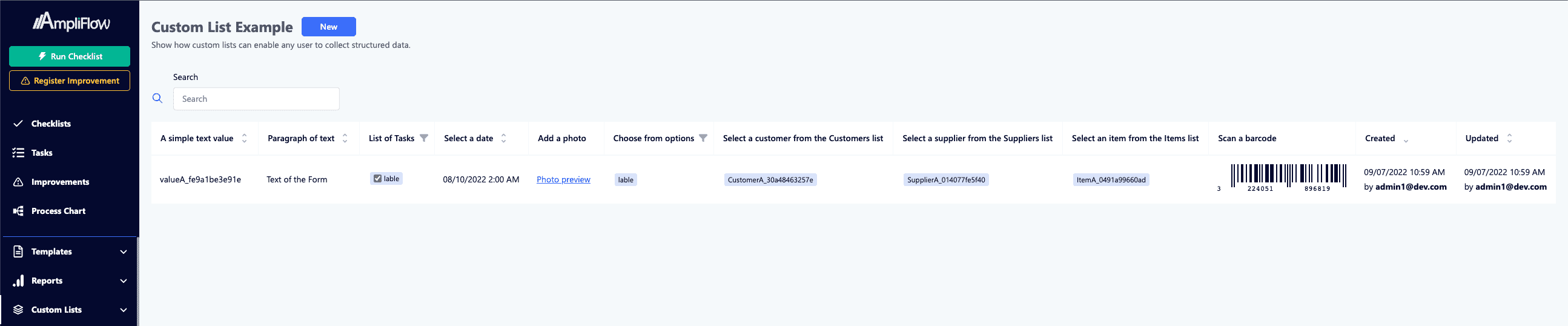Image resolution: width=1568 pixels, height=326 pixels.
Task: Toggle the lable task checkbox
Action: 377,179
